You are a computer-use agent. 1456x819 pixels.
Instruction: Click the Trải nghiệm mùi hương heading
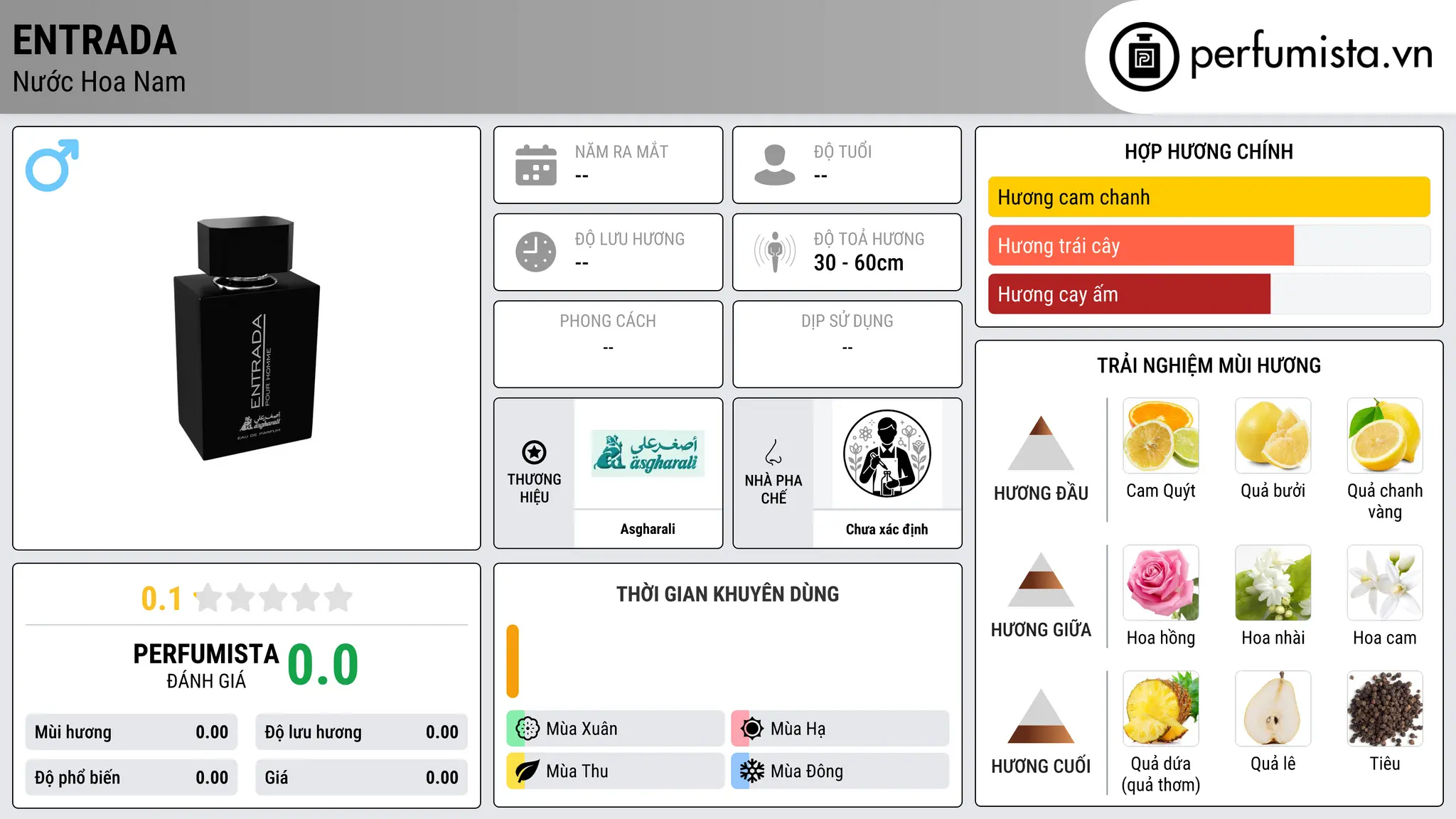[x=1209, y=365]
